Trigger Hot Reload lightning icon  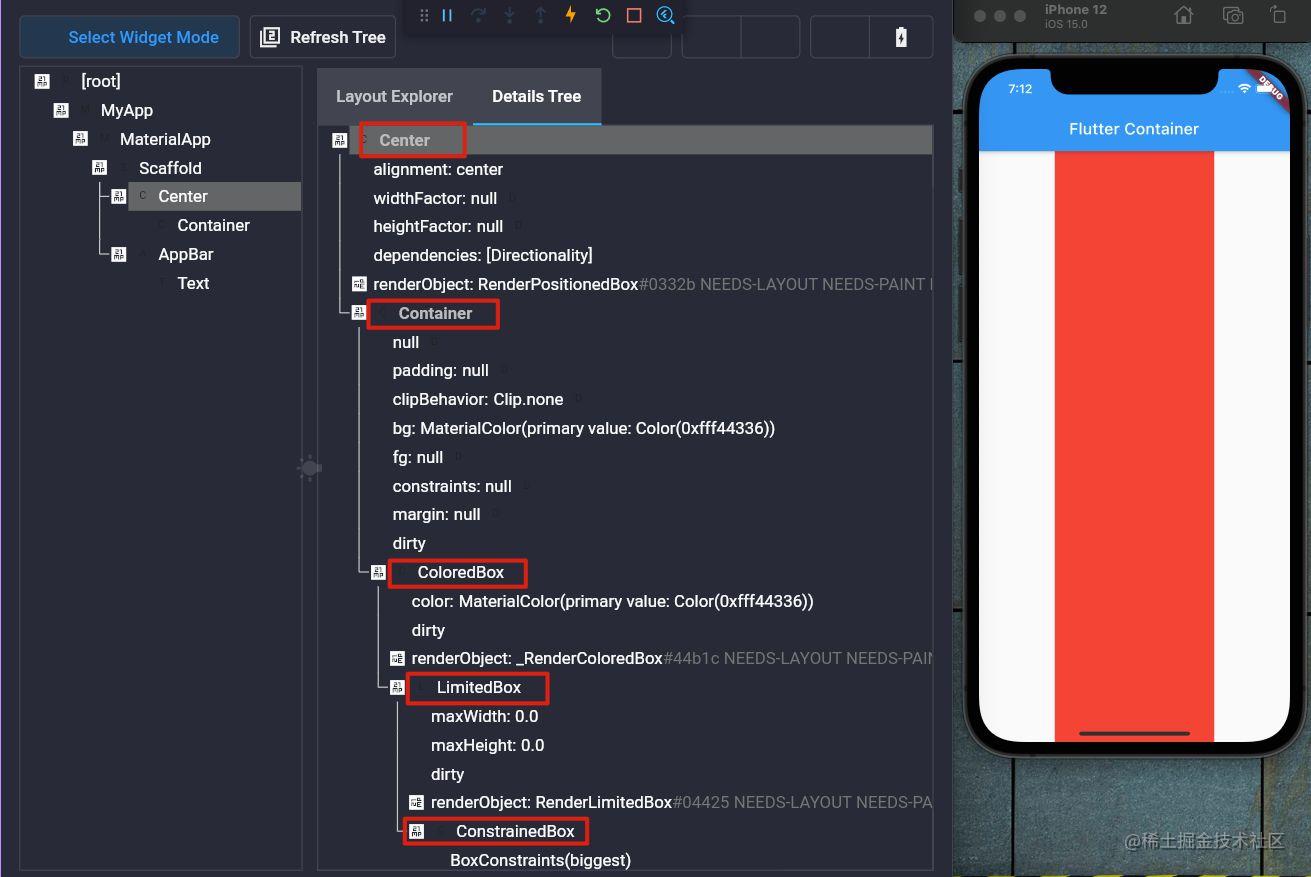571,15
